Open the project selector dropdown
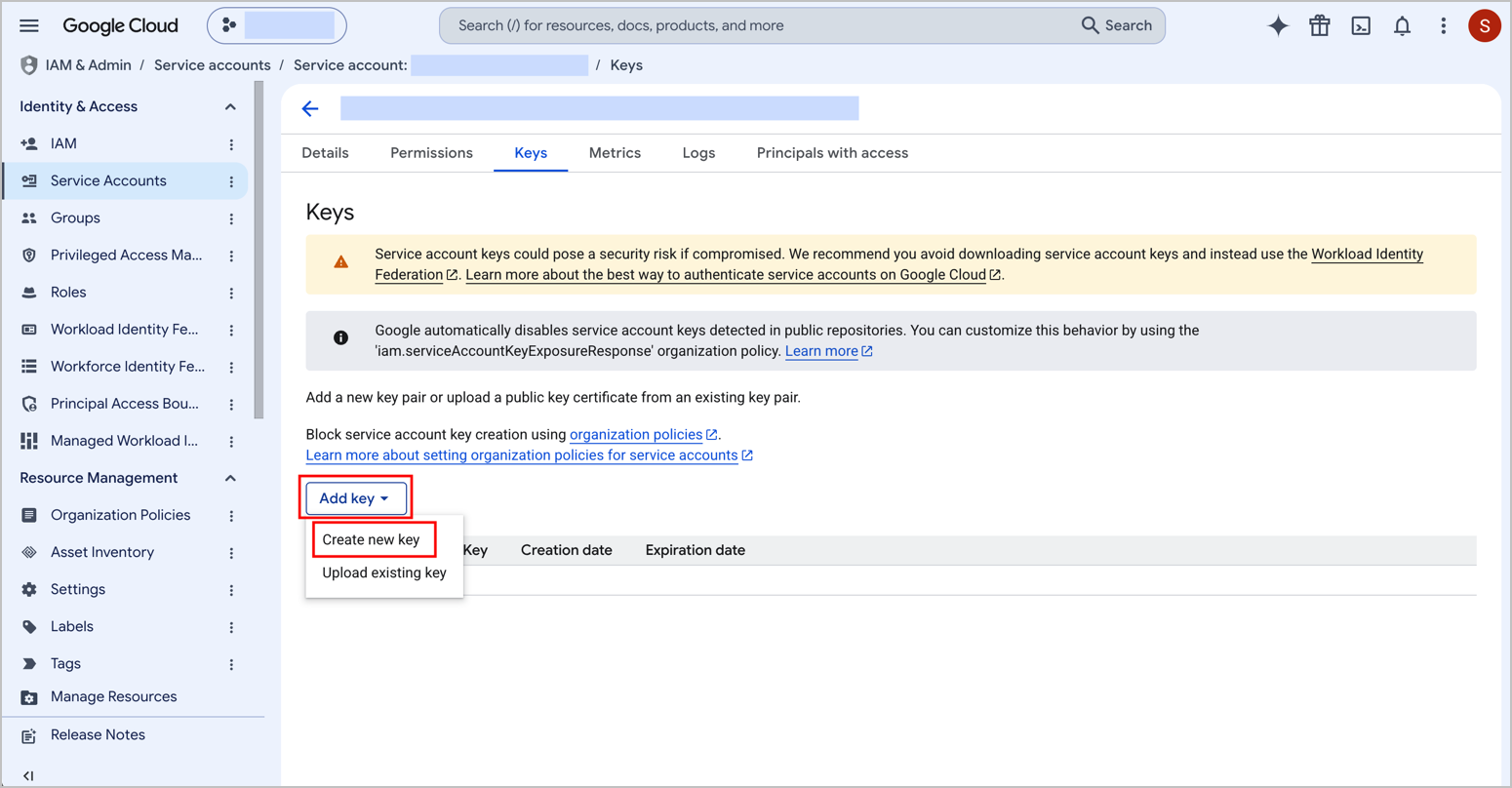This screenshot has height=788, width=1512. 277,25
